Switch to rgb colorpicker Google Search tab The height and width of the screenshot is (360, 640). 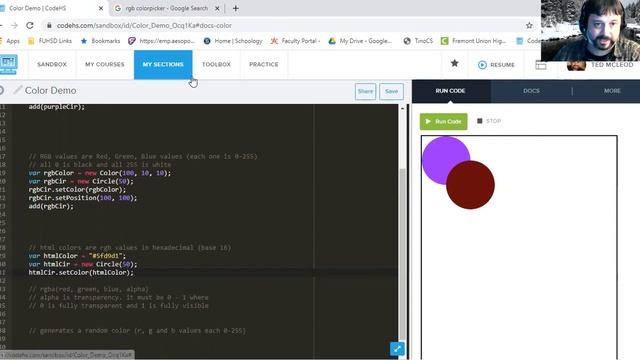click(x=167, y=8)
